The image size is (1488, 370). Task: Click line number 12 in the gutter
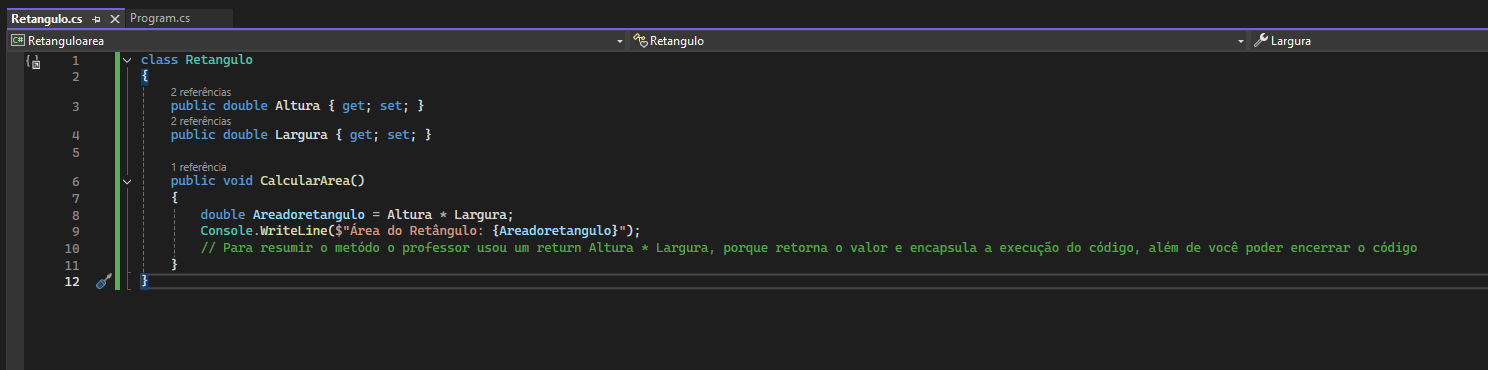coord(72,282)
